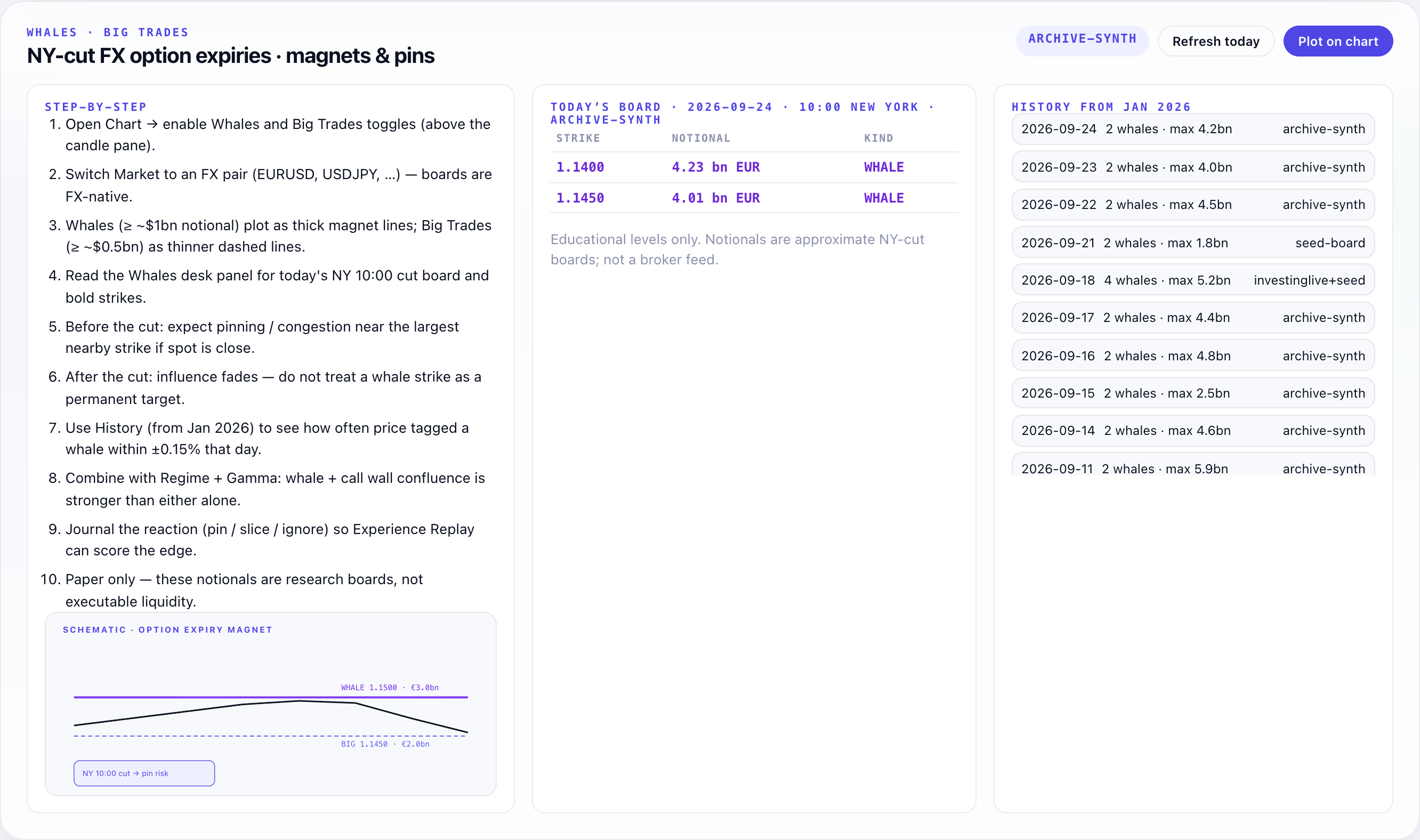The height and width of the screenshot is (840, 1420).
Task: Click the 1.1400 strike cell
Action: pos(580,167)
